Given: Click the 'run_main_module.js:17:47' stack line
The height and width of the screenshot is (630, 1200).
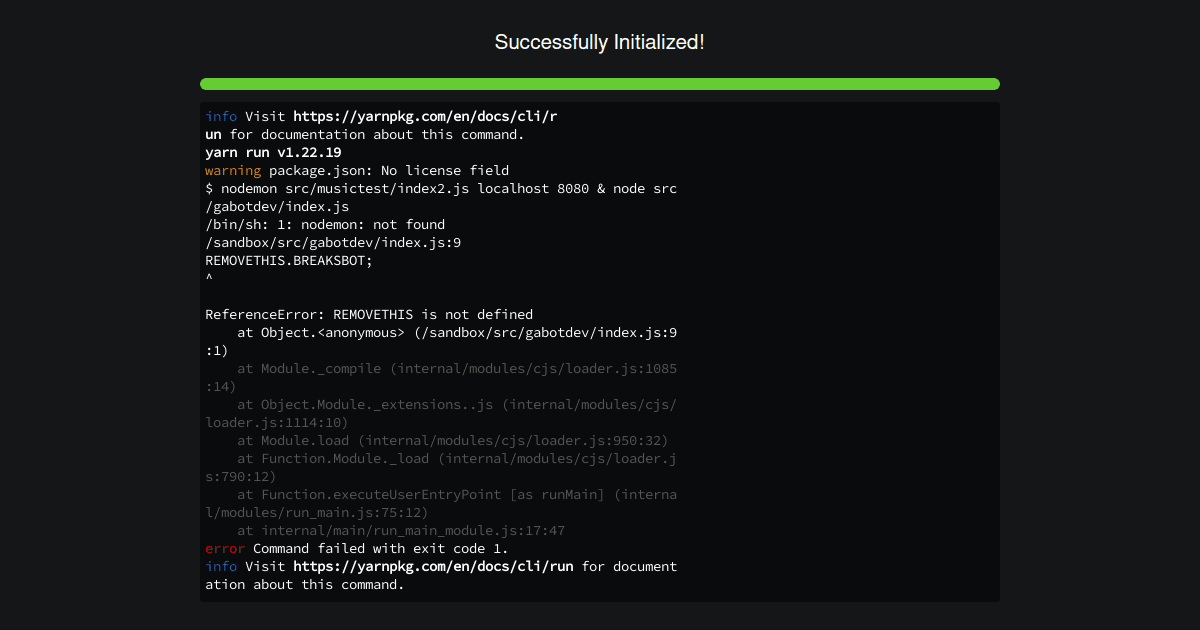Looking at the screenshot, I should click(x=401, y=530).
